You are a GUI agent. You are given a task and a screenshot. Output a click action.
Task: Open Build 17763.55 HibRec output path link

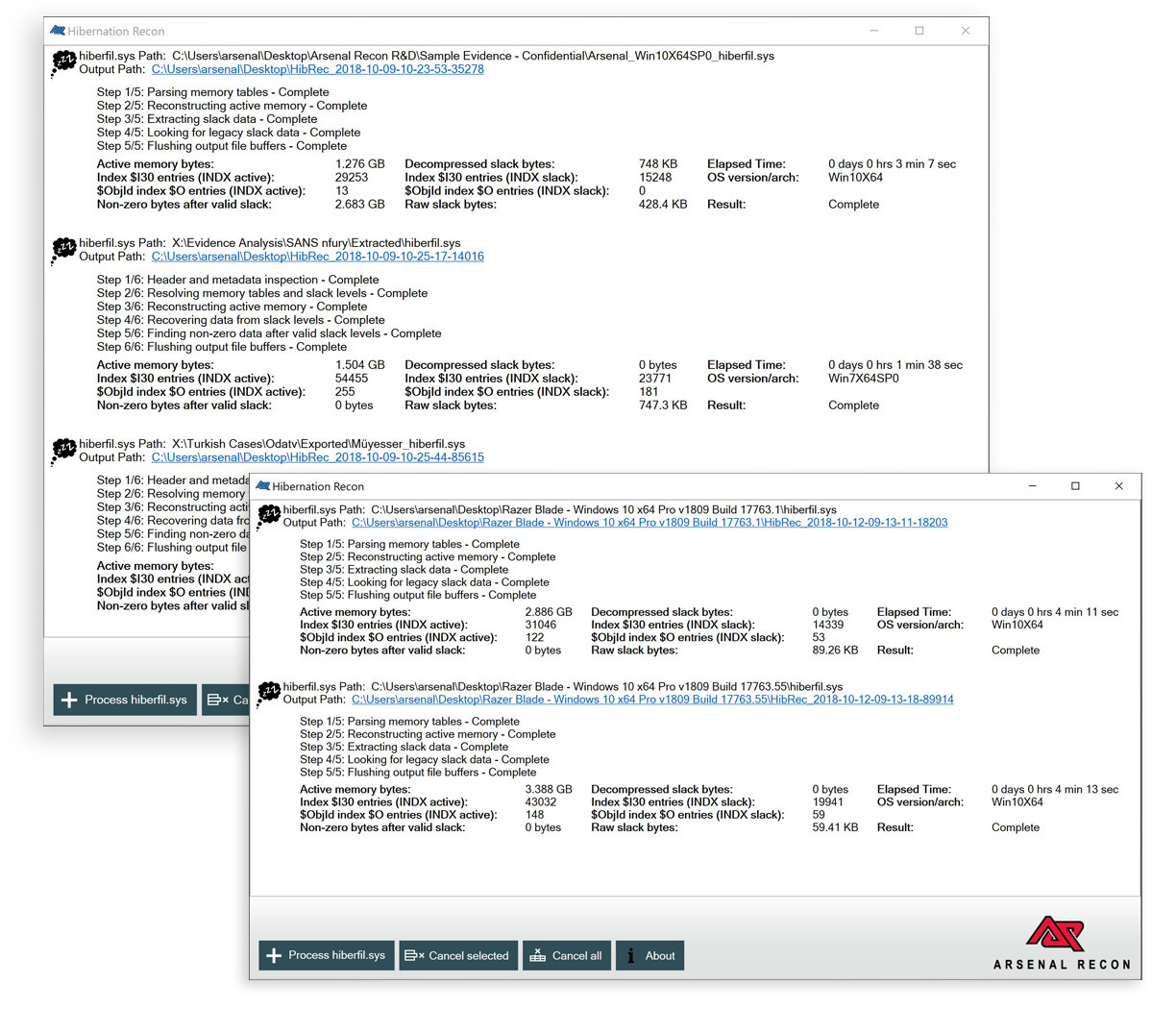click(x=652, y=700)
